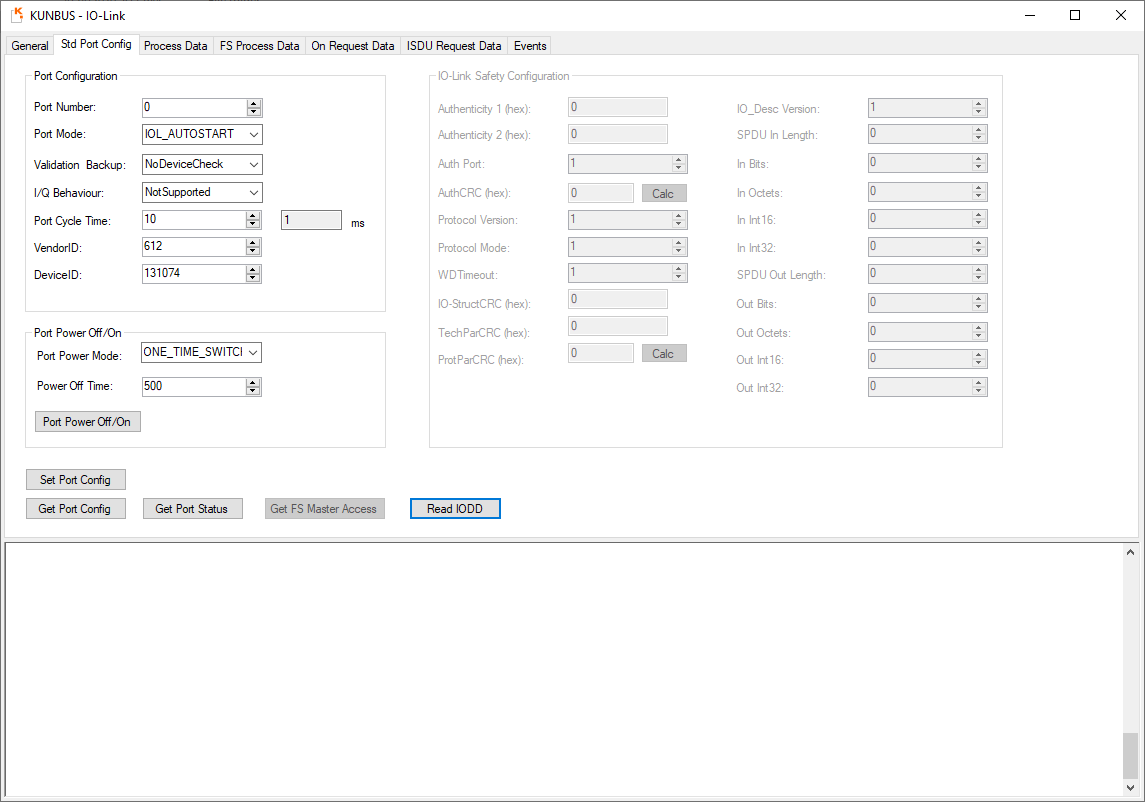Open the ISDU Request Data tab
Image resolution: width=1145 pixels, height=802 pixels.
[x=454, y=46]
